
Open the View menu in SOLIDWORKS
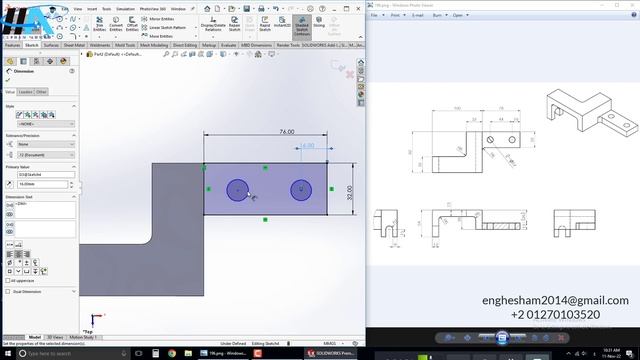(78, 9)
